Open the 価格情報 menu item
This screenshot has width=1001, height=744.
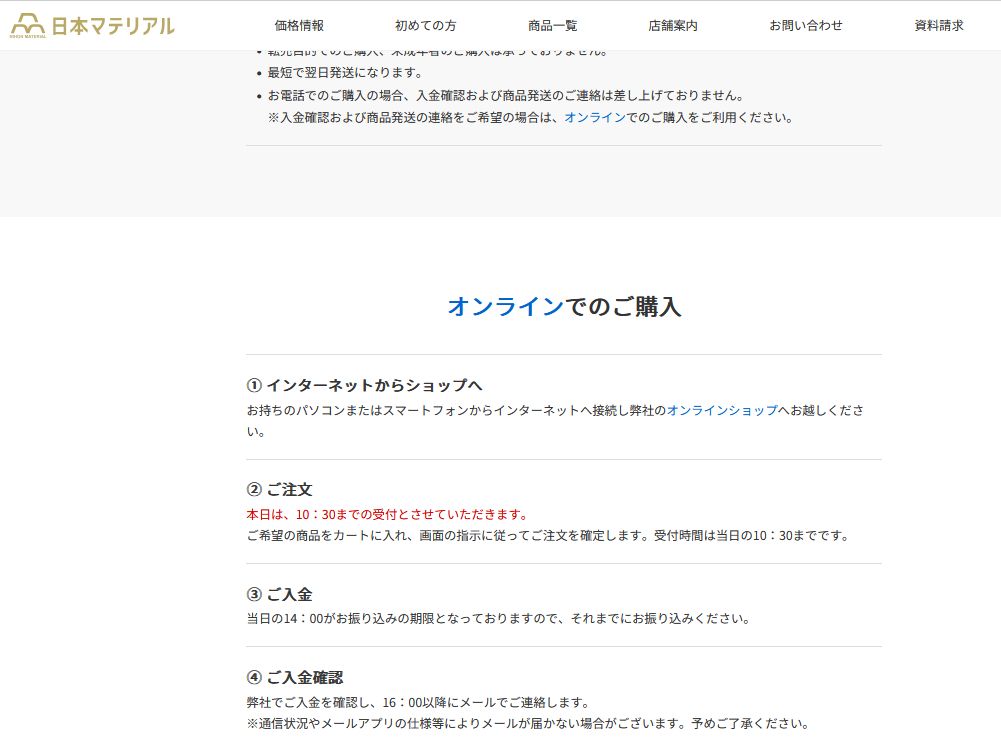point(299,26)
